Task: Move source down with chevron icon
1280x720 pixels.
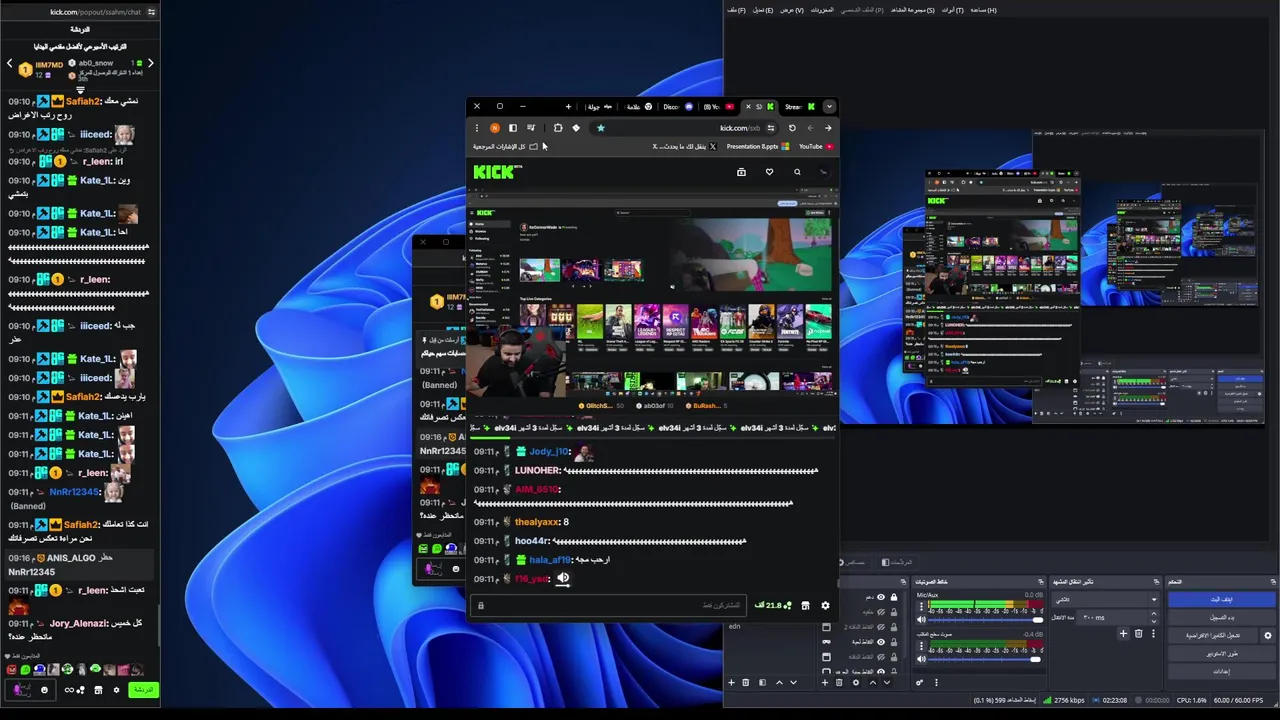Action: (887, 682)
